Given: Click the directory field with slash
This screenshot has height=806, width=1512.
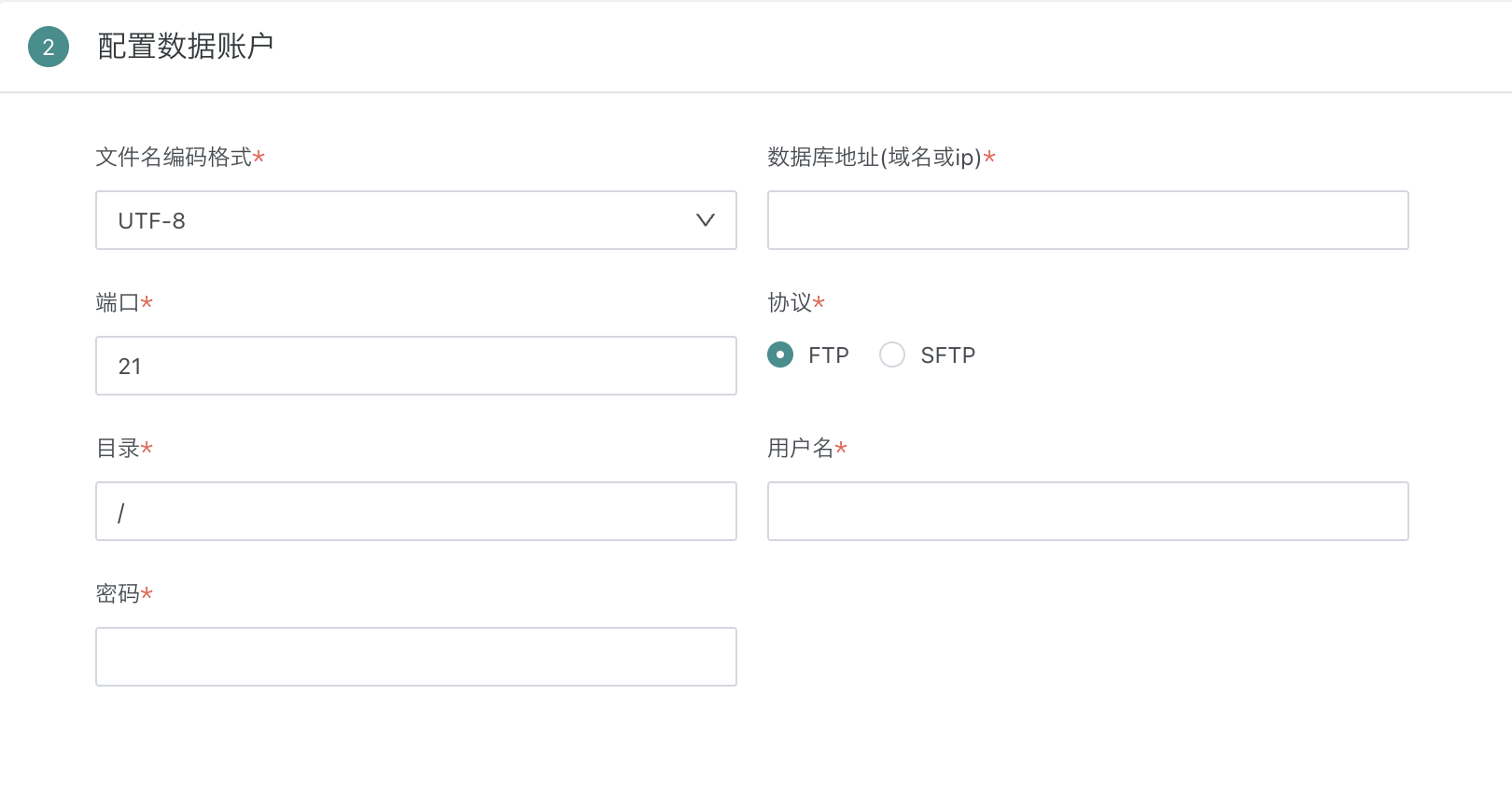Looking at the screenshot, I should [415, 511].
